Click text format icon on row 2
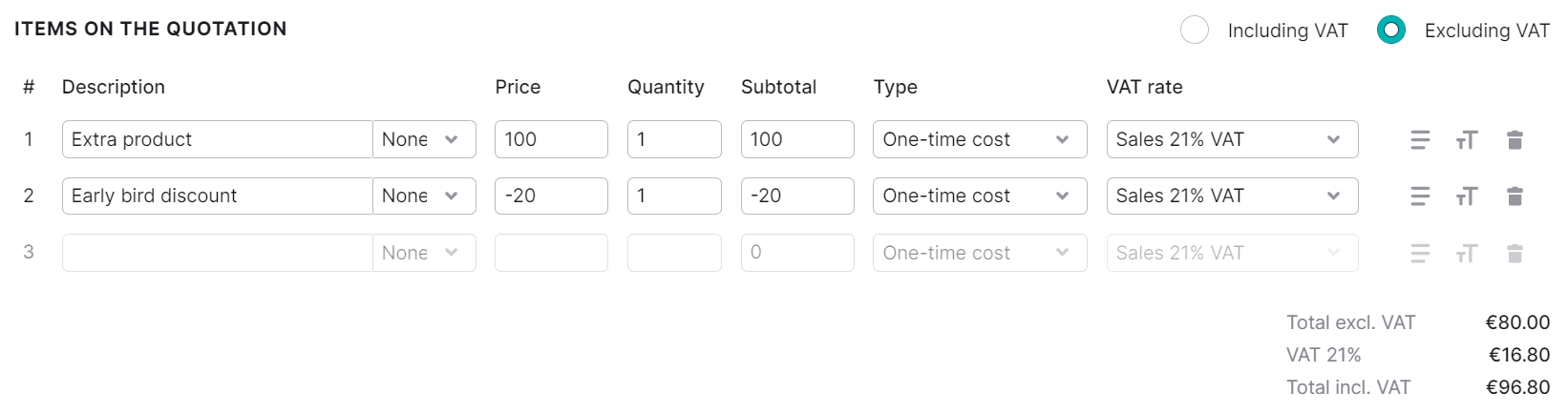This screenshot has width=1568, height=413. pyautogui.click(x=1466, y=196)
